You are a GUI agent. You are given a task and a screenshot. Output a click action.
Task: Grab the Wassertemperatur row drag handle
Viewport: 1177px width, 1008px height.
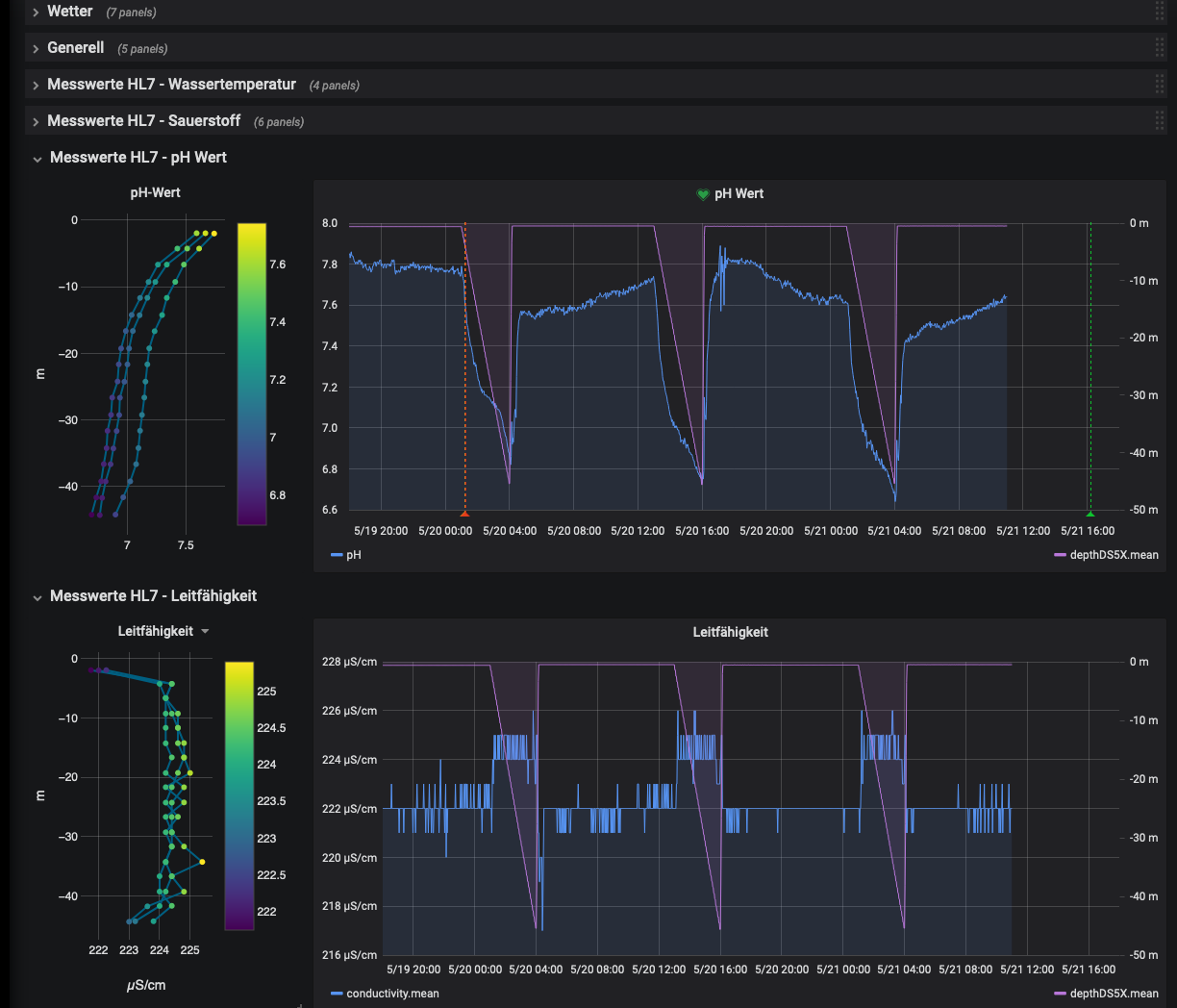[x=1160, y=85]
